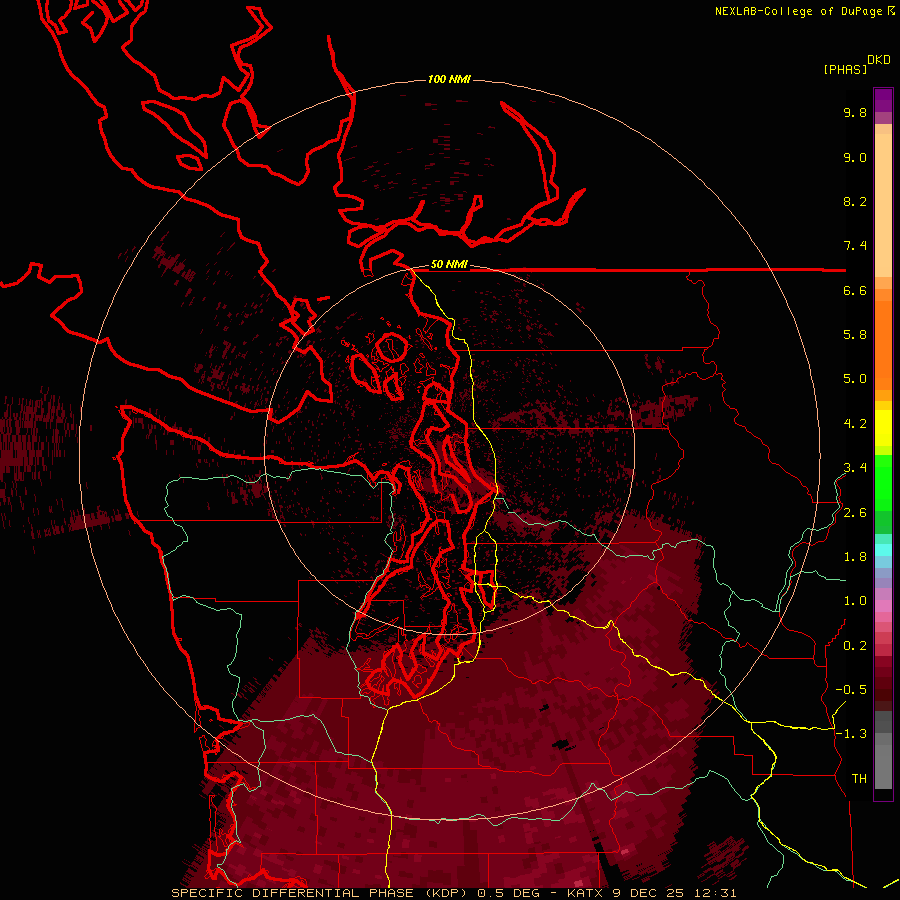Select the 2.6 scale value

[855, 513]
